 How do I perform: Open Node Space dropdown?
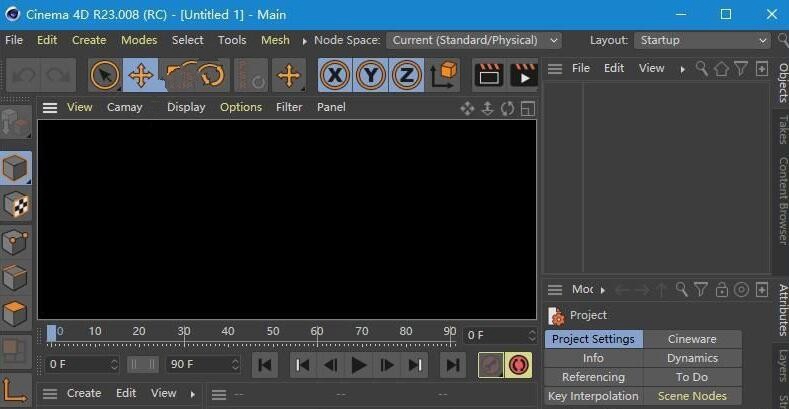point(474,40)
